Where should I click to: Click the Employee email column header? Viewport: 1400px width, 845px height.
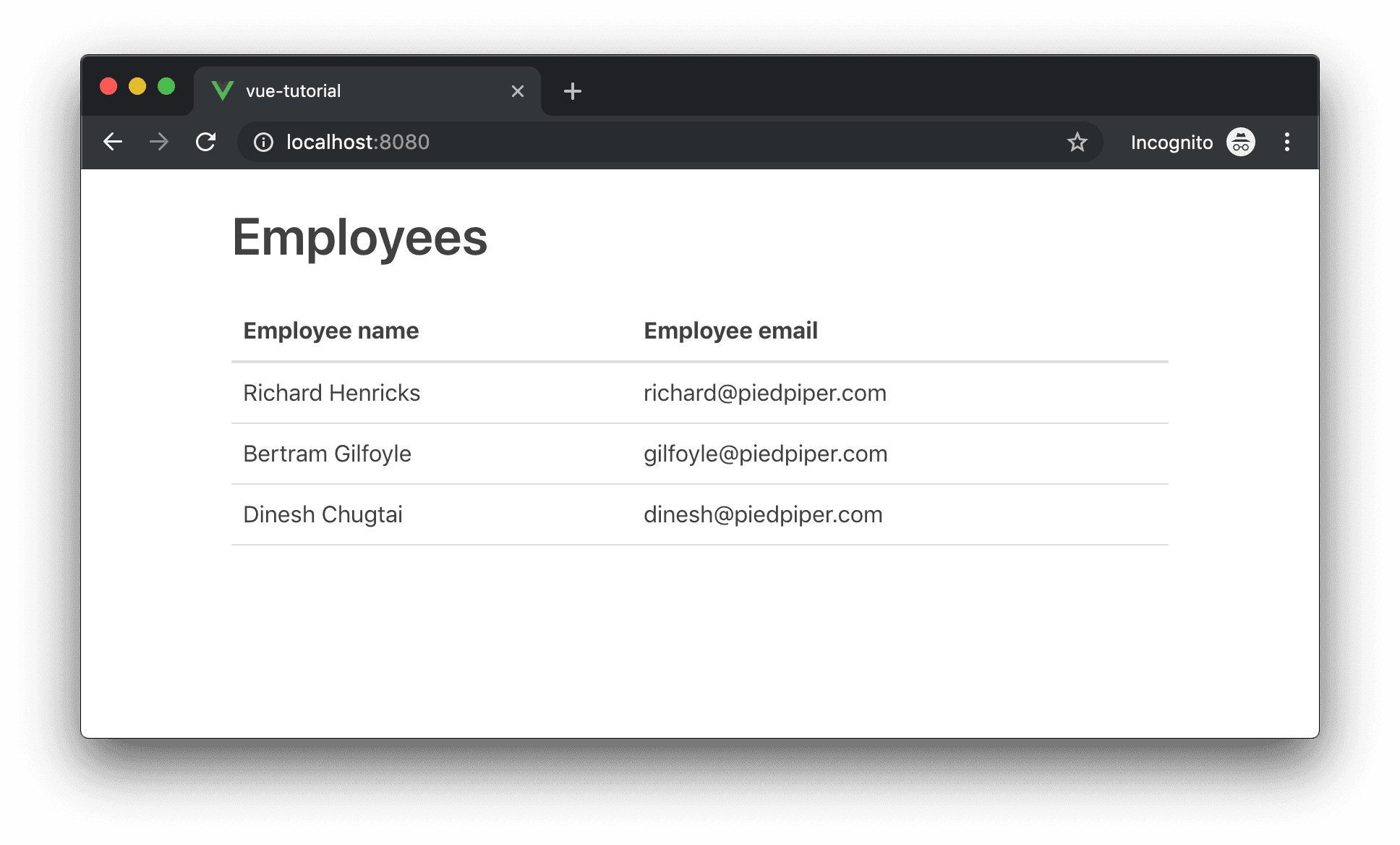[x=731, y=331]
